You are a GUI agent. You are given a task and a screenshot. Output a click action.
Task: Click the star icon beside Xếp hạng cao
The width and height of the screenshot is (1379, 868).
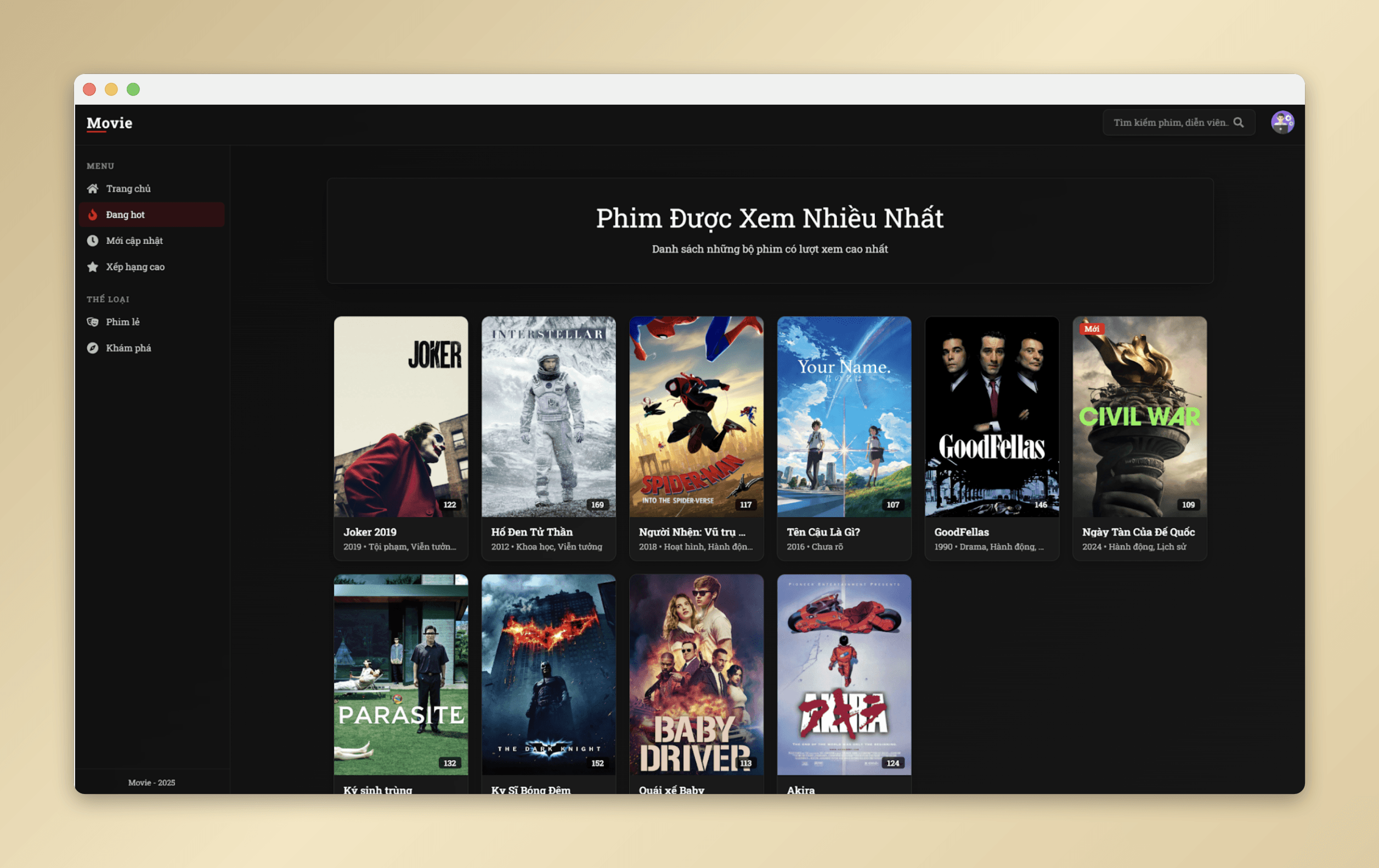coord(92,267)
